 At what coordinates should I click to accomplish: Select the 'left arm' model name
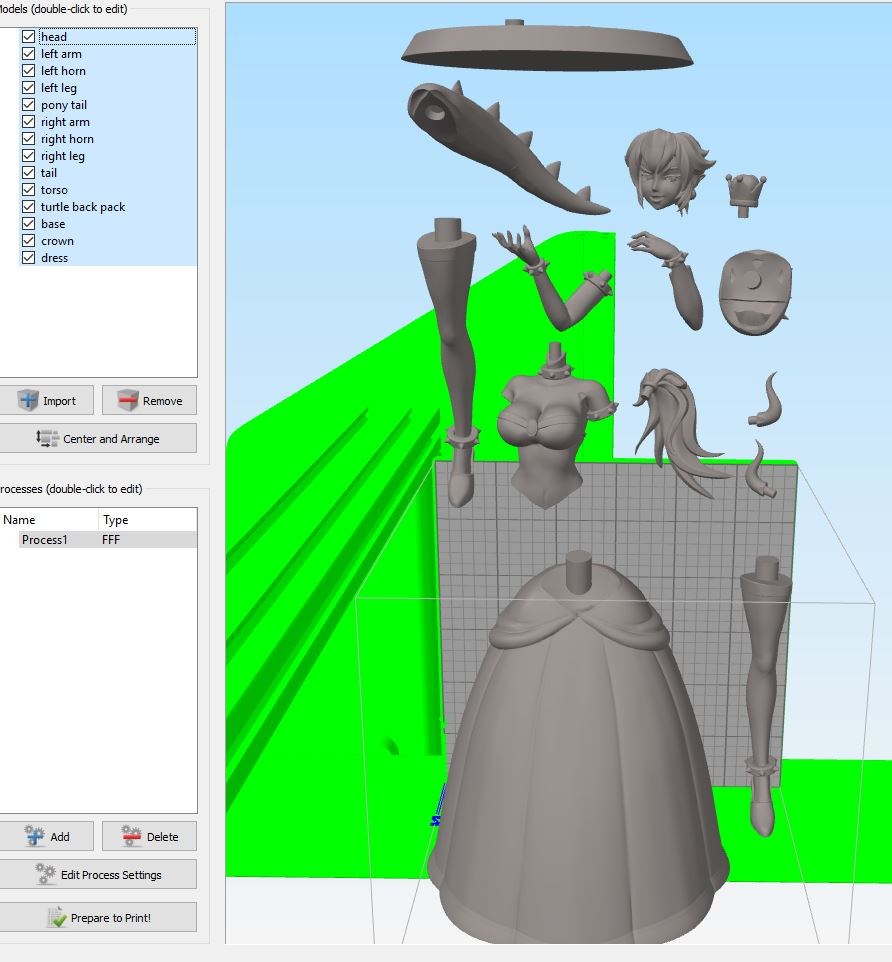coord(61,54)
